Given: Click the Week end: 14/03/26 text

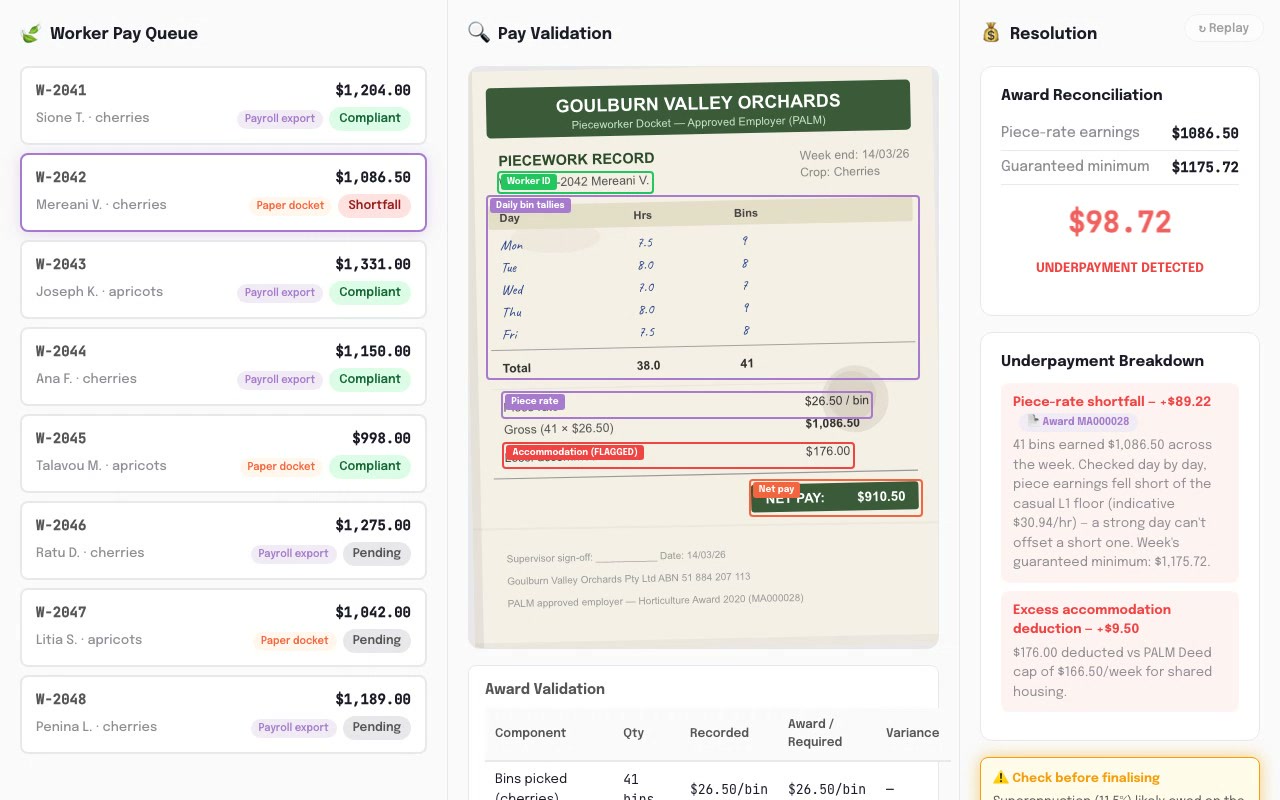Looking at the screenshot, I should (854, 155).
